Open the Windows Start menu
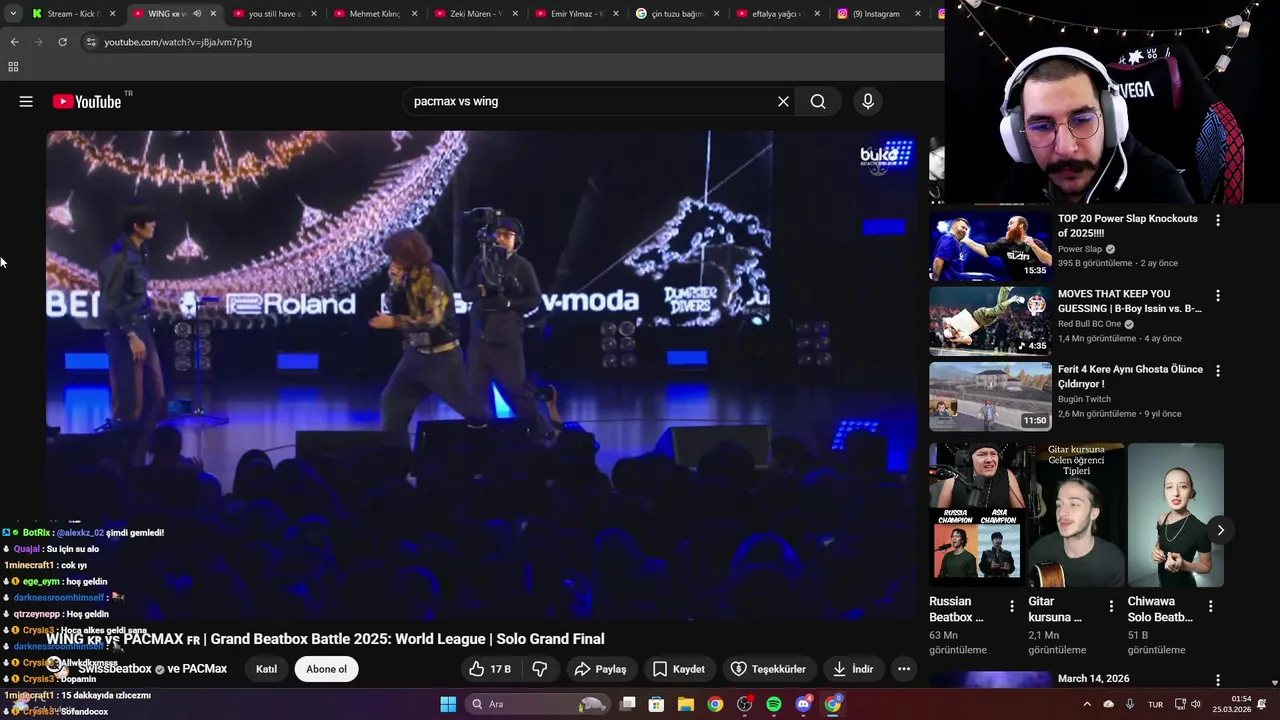1280x720 pixels. point(448,704)
